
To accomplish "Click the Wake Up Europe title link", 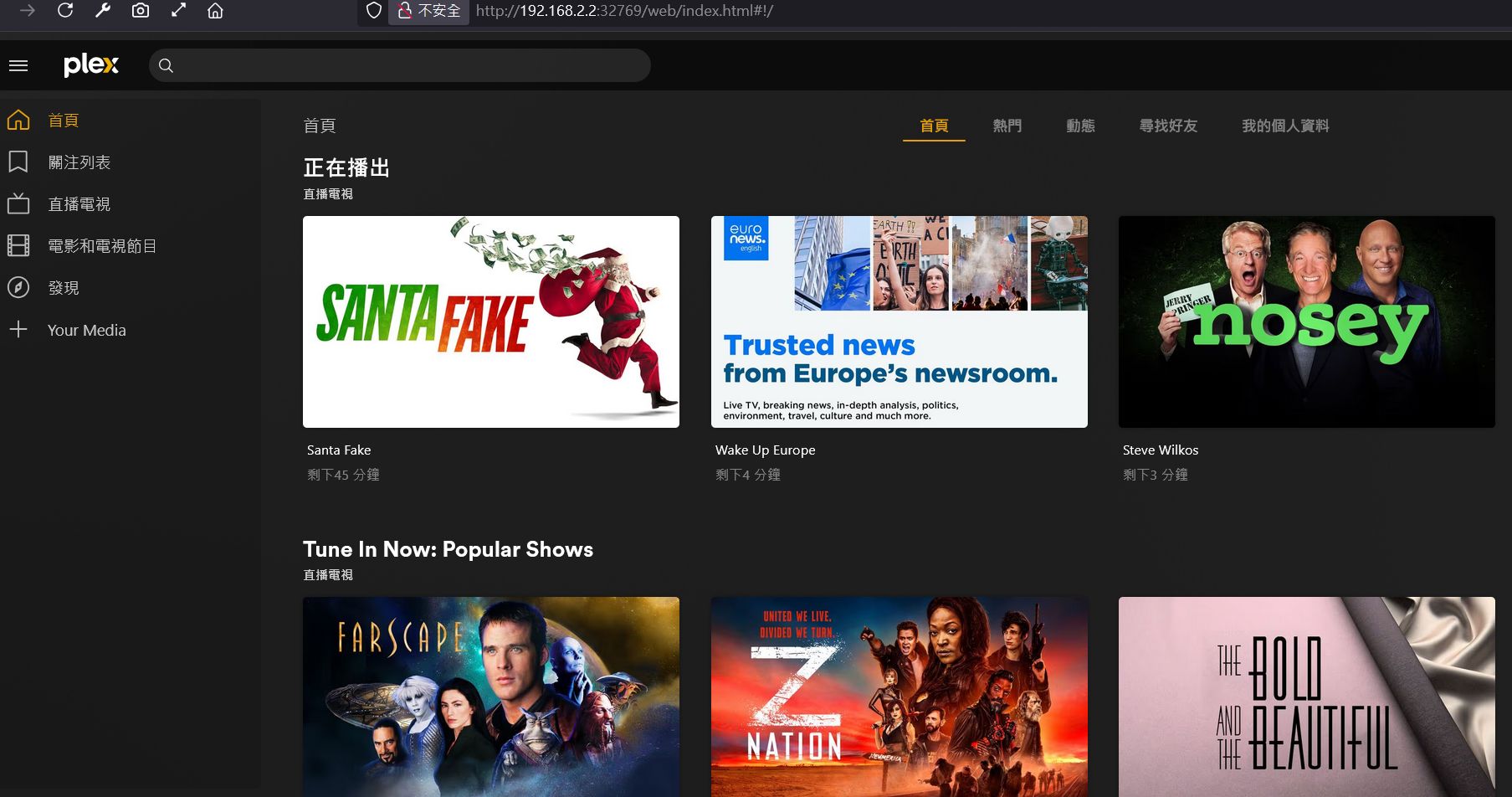I will point(765,450).
